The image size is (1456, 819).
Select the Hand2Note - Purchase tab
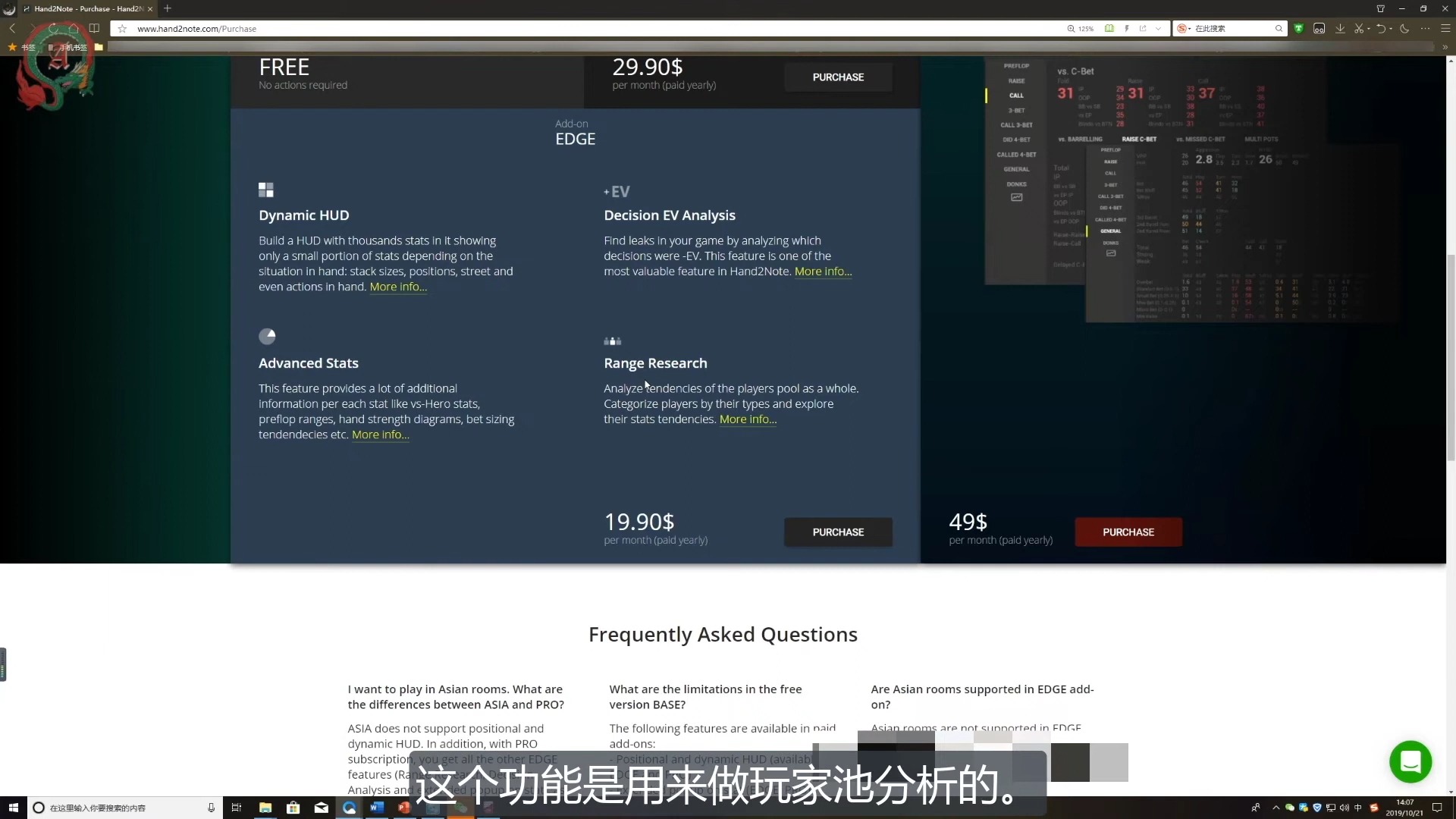click(87, 9)
